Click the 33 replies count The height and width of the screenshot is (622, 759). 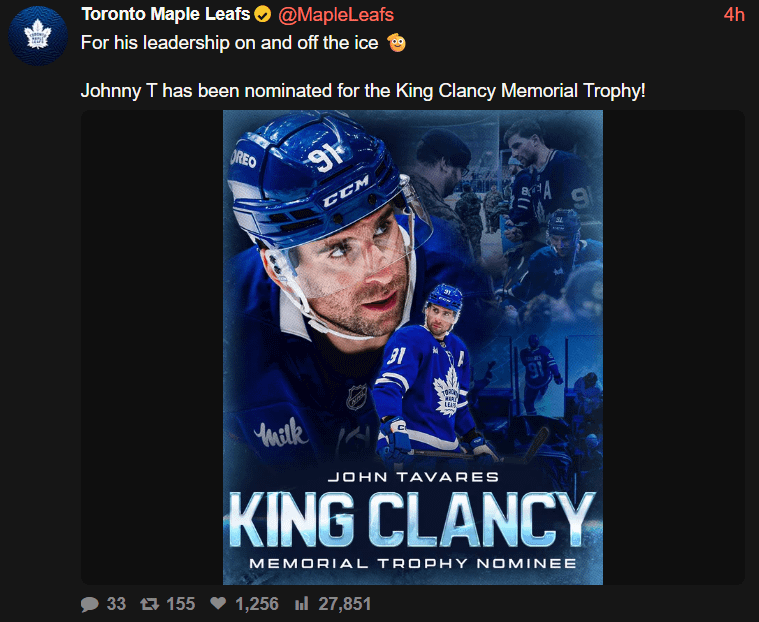coord(116,604)
